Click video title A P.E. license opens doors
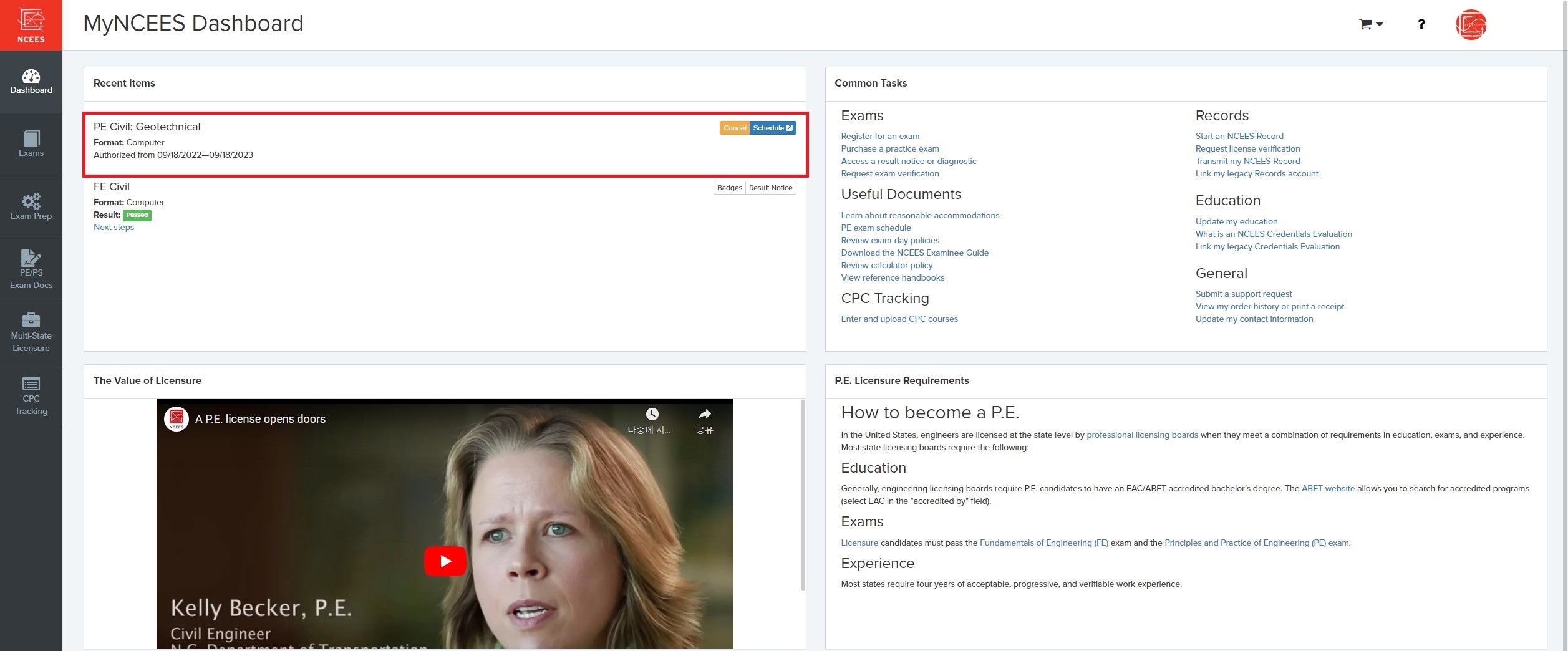This screenshot has width=1568, height=651. 260,419
